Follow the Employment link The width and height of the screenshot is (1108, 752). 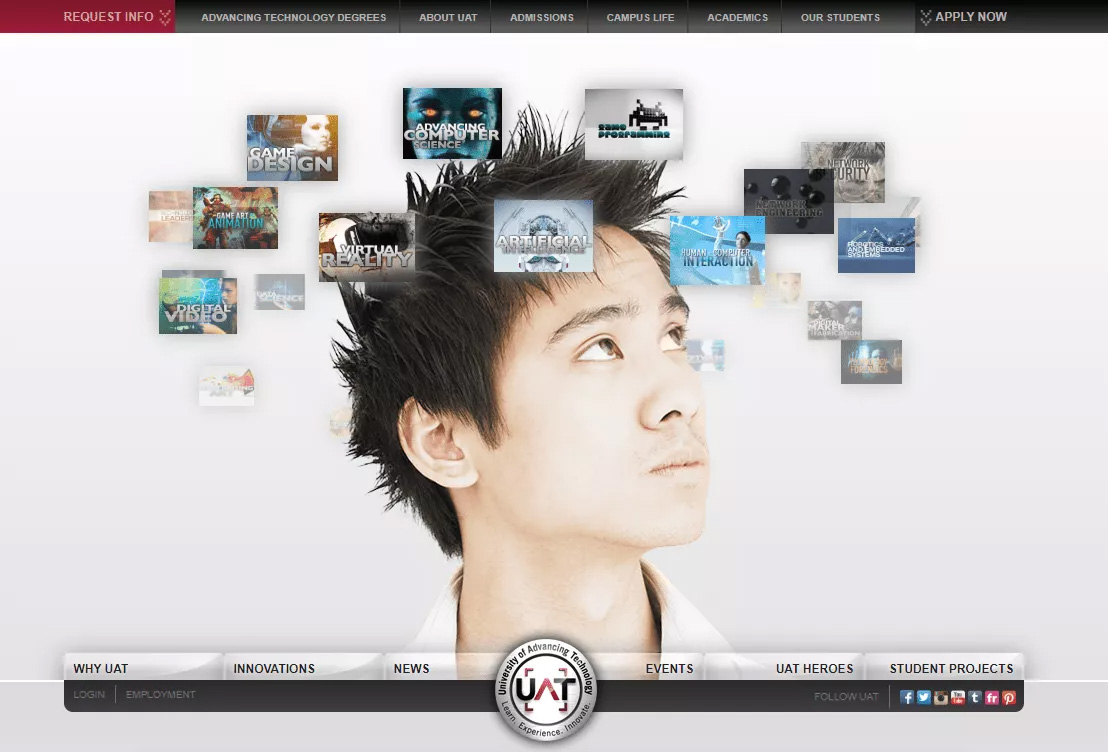pos(160,695)
